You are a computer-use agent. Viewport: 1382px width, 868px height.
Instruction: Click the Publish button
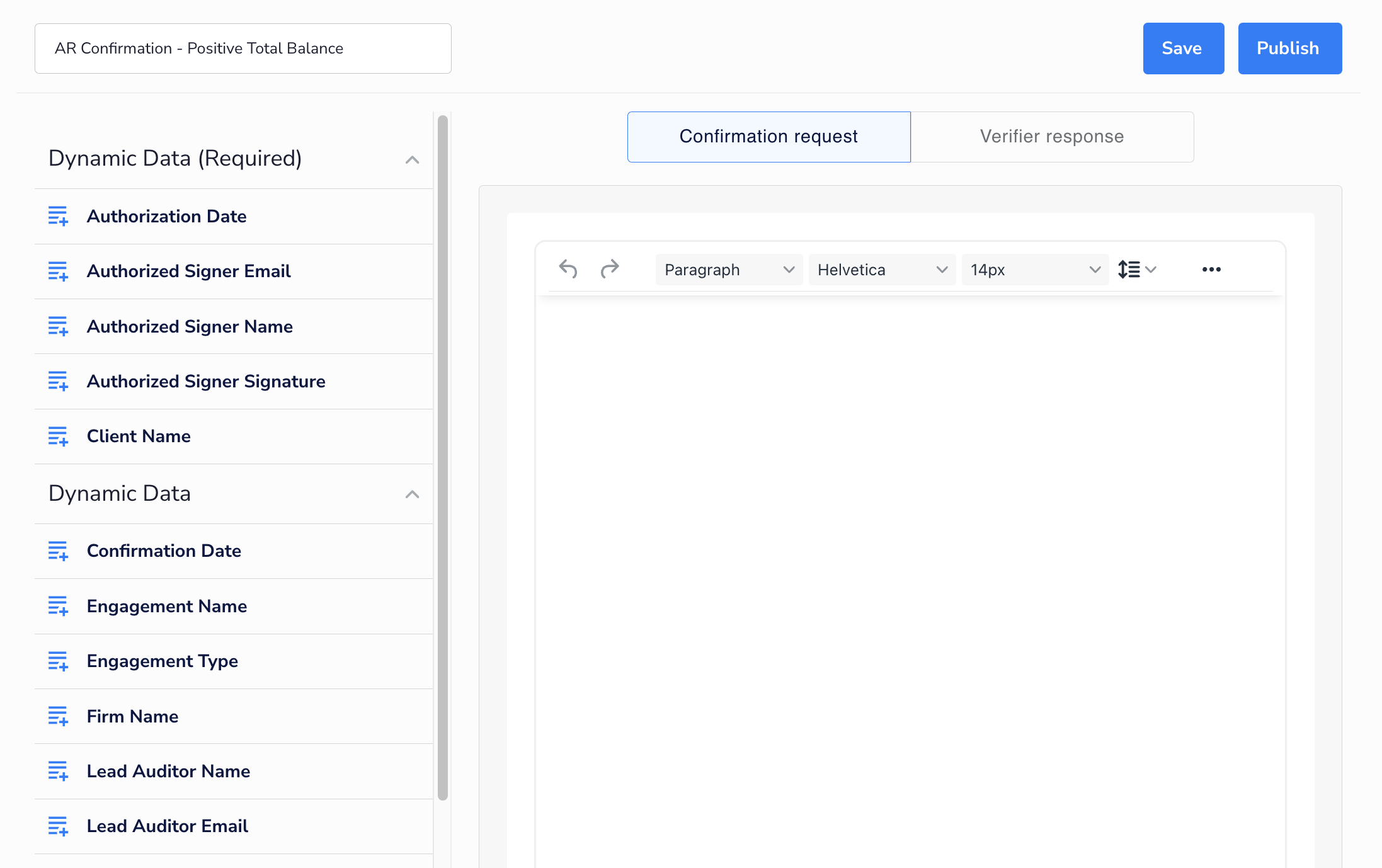(x=1289, y=49)
